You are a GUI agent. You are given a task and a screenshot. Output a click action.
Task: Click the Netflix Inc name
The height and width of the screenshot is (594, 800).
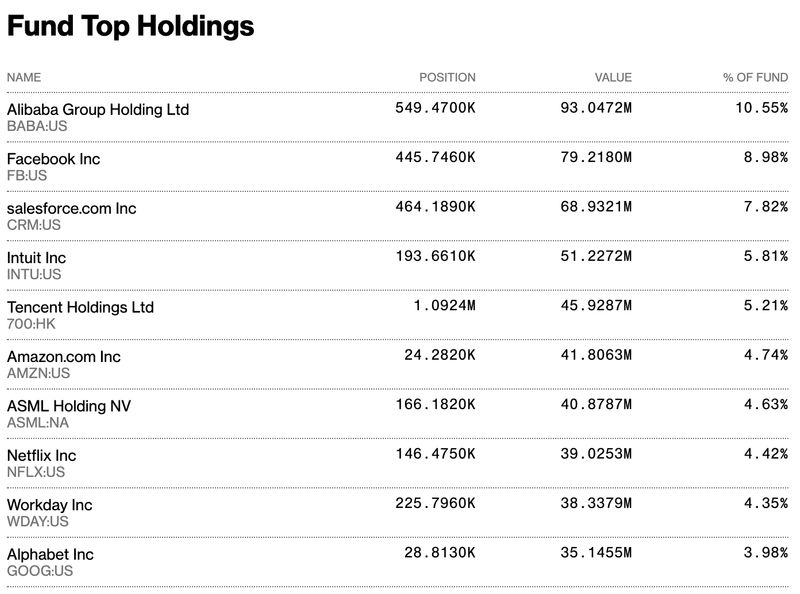42,455
